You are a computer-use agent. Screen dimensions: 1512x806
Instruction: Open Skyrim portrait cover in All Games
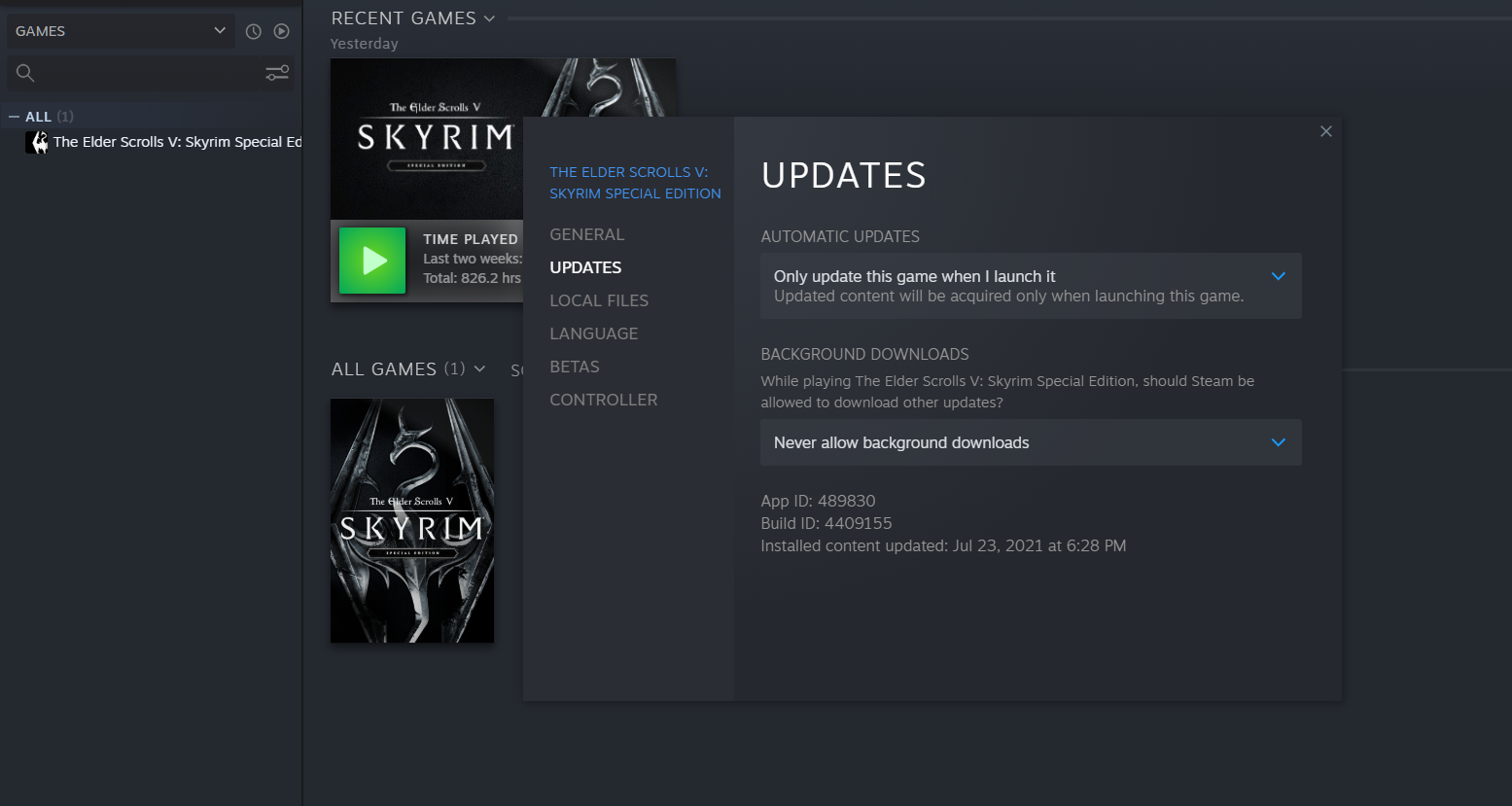(412, 520)
